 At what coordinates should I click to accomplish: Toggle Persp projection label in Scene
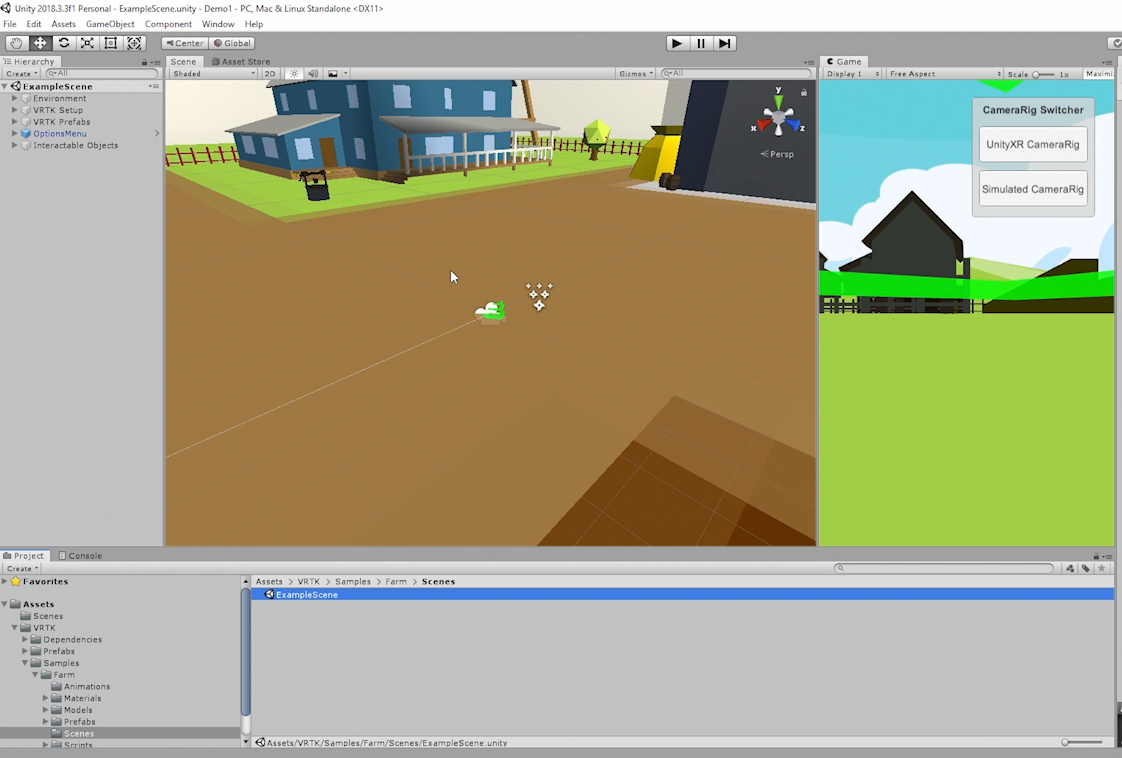(777, 154)
